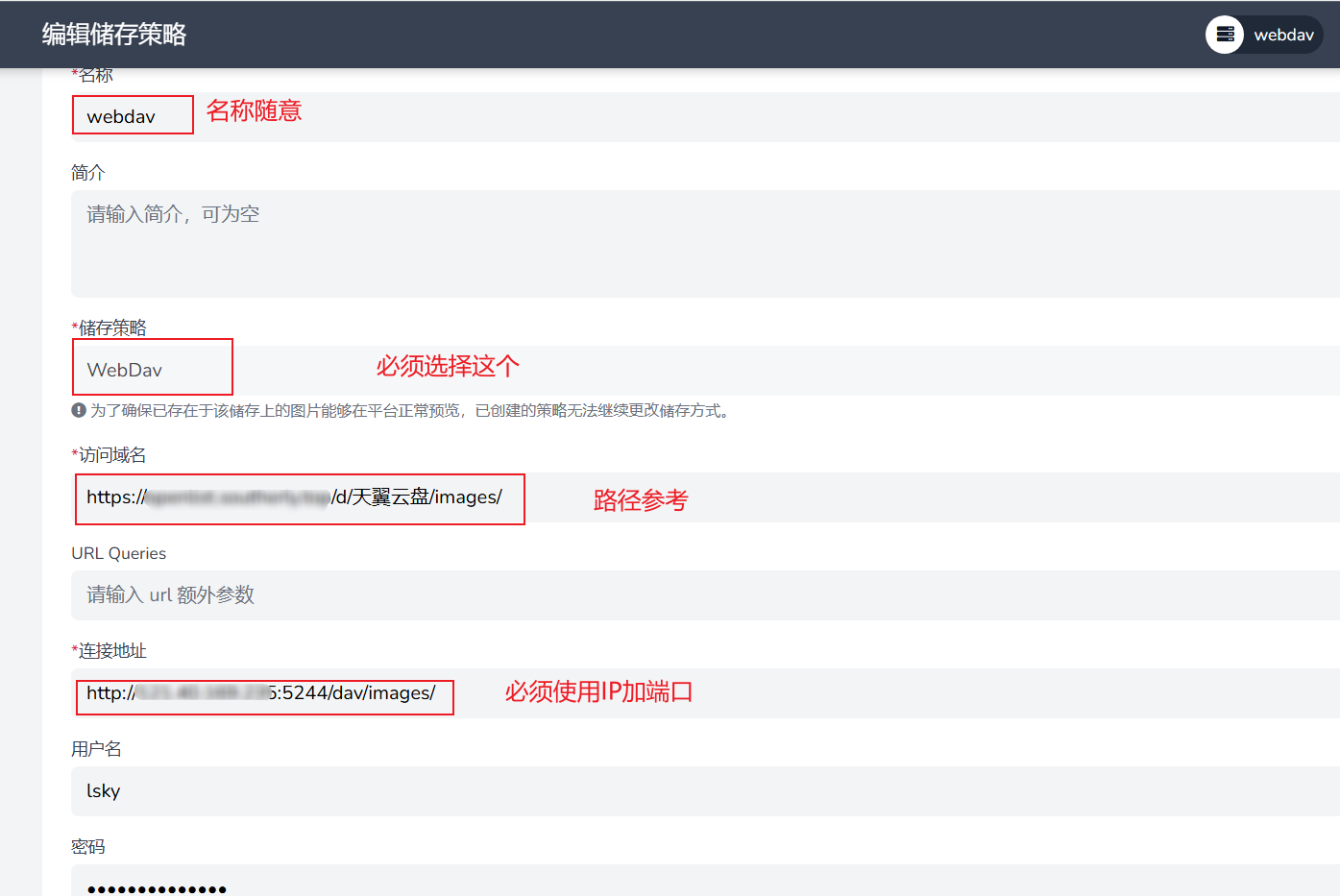Click the storage strategy warning notice text
The width and height of the screenshot is (1340, 896).
[413, 411]
